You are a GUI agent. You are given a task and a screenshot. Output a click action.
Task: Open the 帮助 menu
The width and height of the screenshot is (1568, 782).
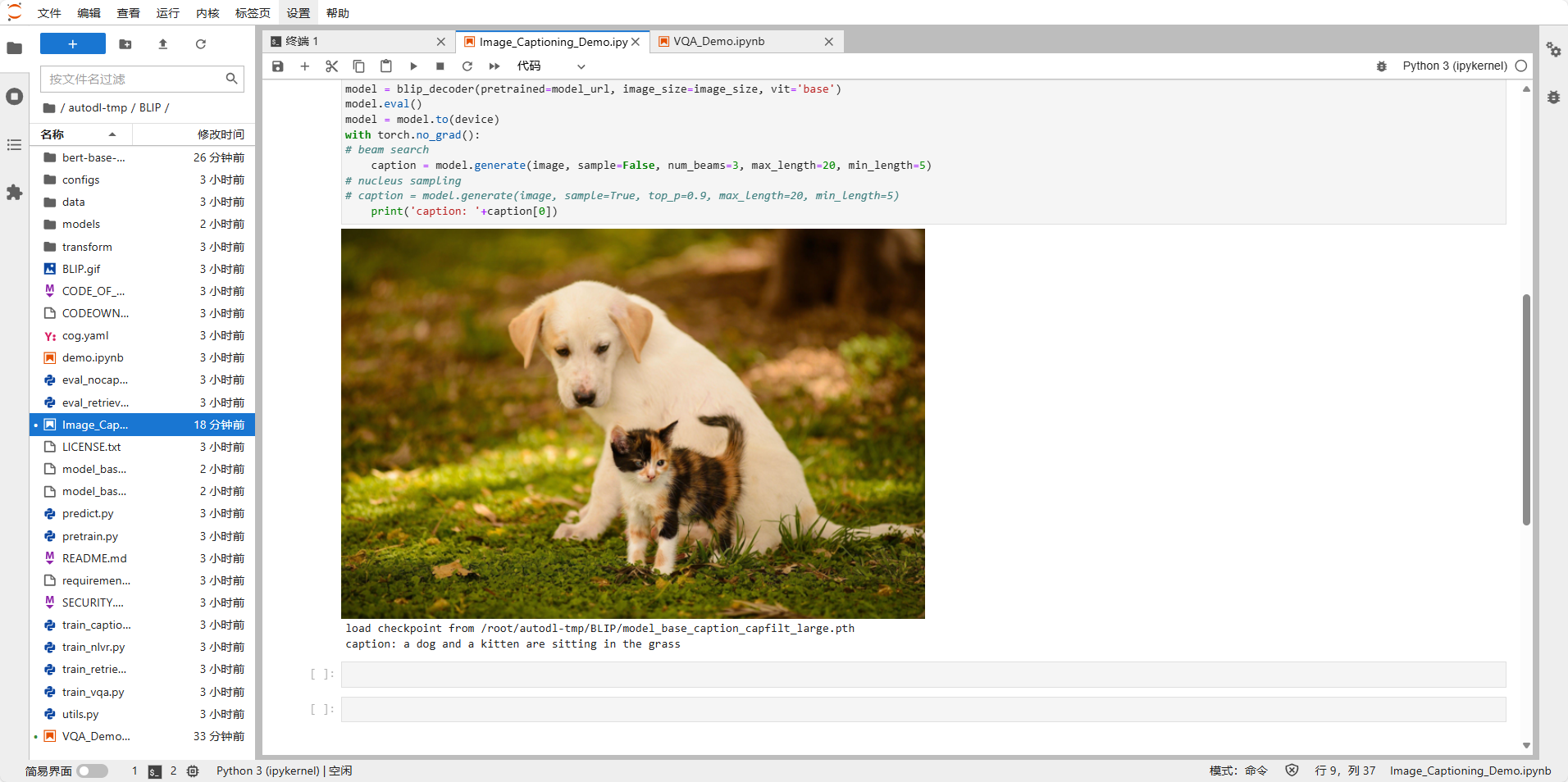(338, 13)
